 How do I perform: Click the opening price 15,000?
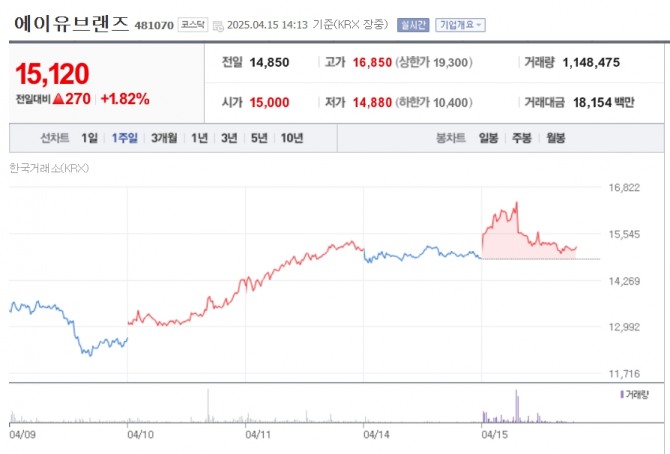point(269,103)
